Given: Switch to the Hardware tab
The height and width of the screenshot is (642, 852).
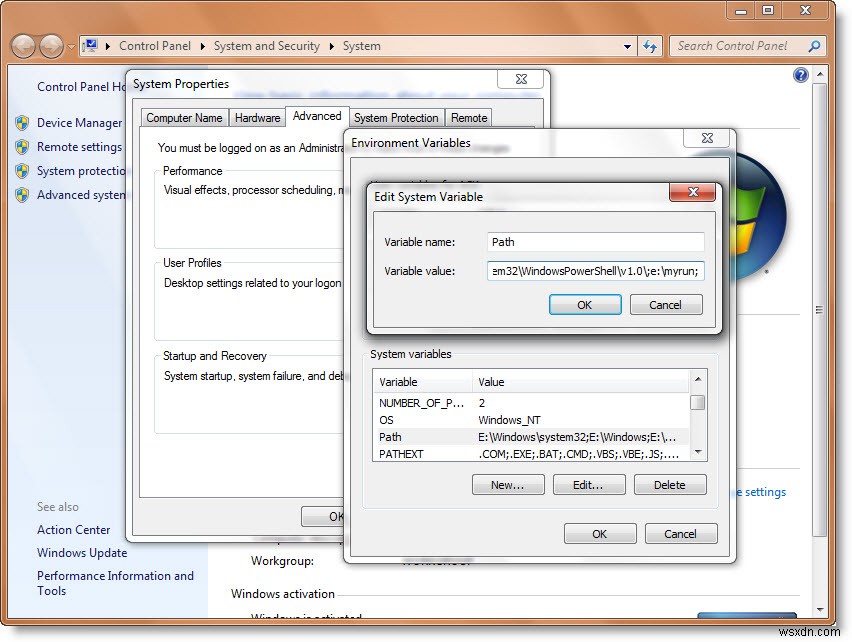Looking at the screenshot, I should pyautogui.click(x=257, y=117).
